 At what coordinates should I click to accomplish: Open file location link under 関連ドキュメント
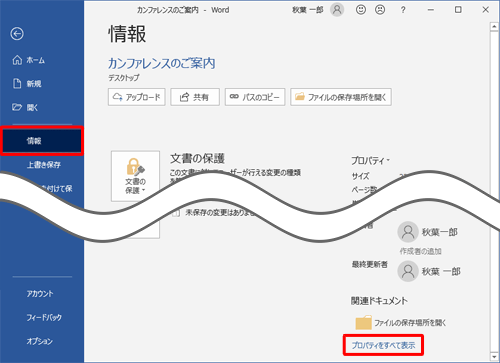point(410,323)
